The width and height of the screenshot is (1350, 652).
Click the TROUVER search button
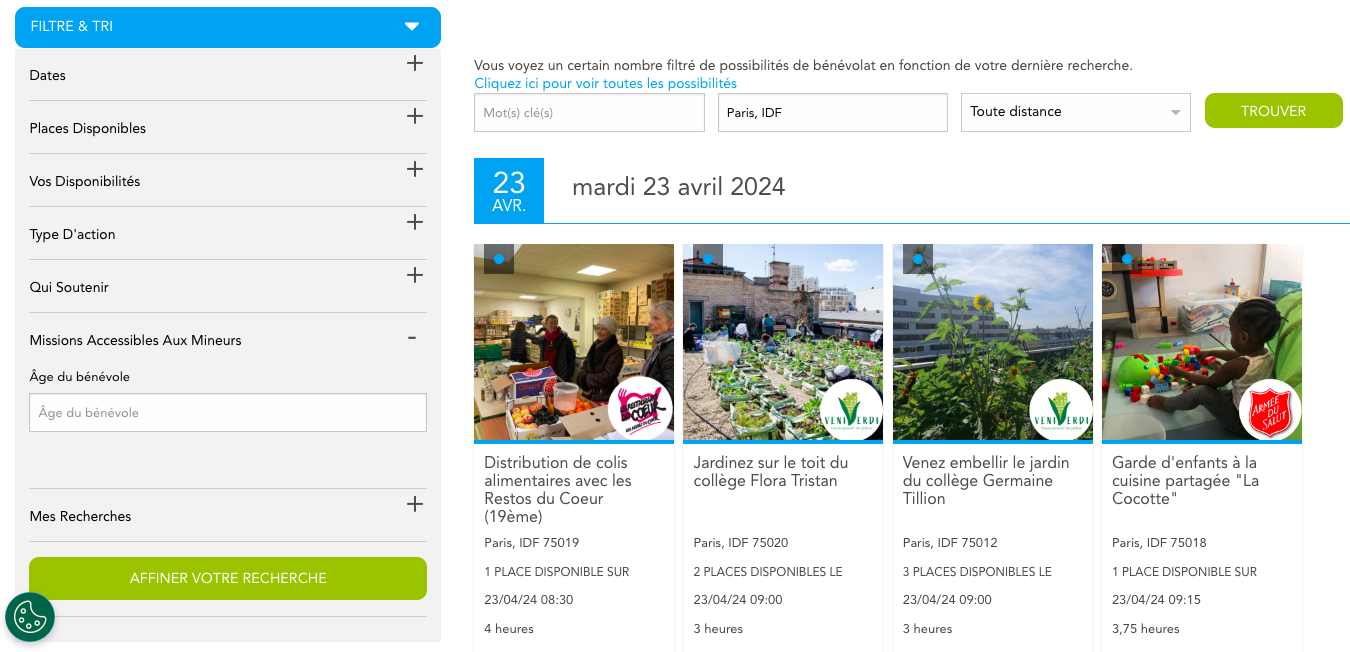1273,111
